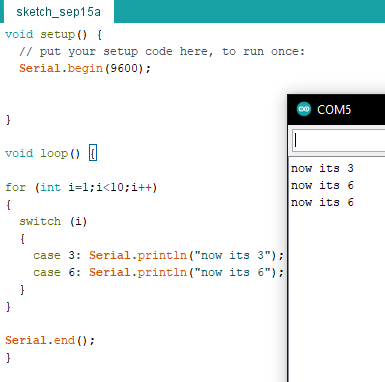Click the 'Serial.begin(9600);' line

[x=85, y=69]
